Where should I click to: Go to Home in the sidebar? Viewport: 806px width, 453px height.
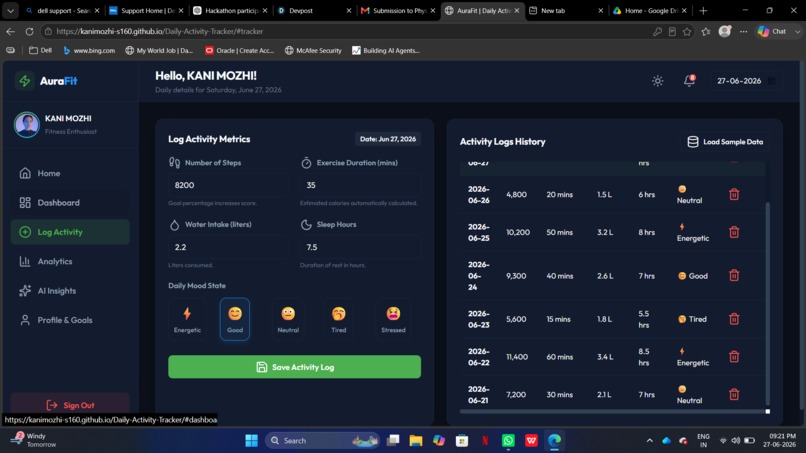pos(70,173)
